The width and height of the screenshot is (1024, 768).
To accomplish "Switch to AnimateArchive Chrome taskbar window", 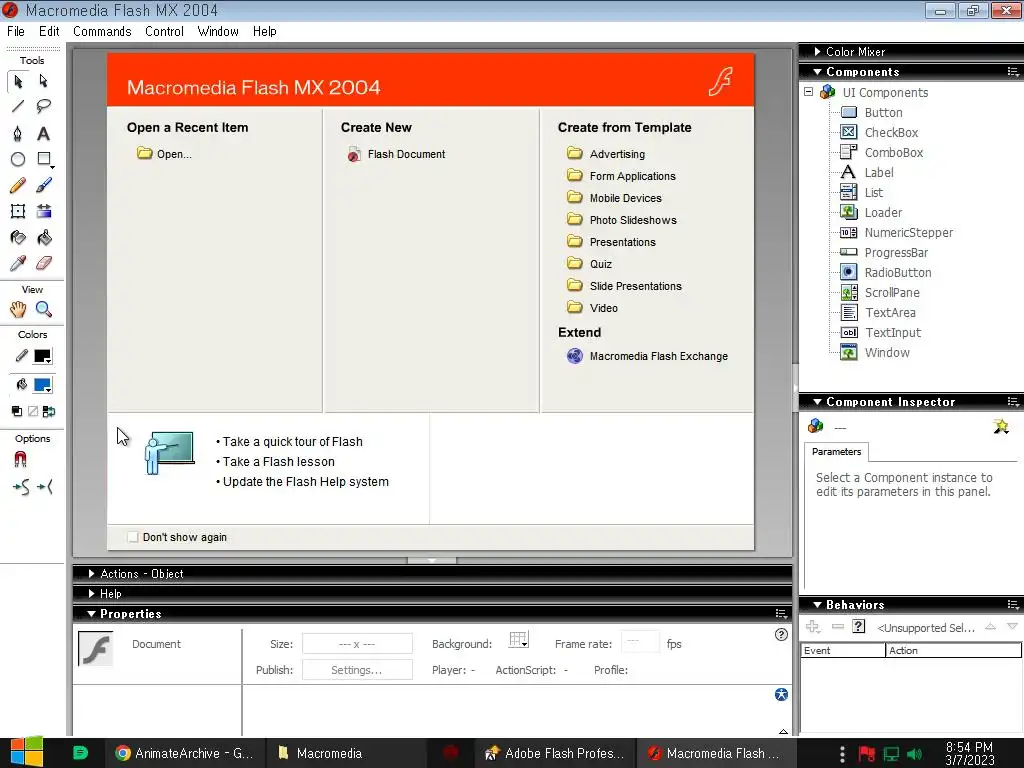I will coord(185,753).
